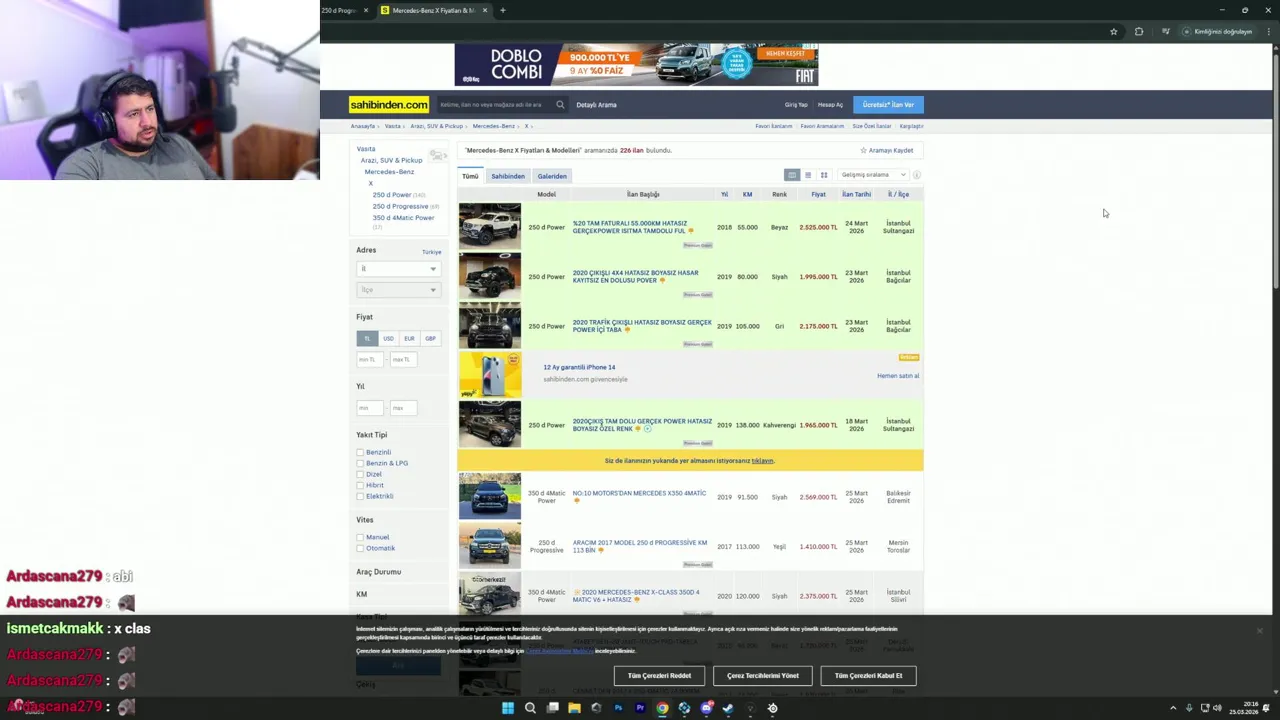
Task: Check the Dizel fuel filter
Action: (x=360, y=474)
